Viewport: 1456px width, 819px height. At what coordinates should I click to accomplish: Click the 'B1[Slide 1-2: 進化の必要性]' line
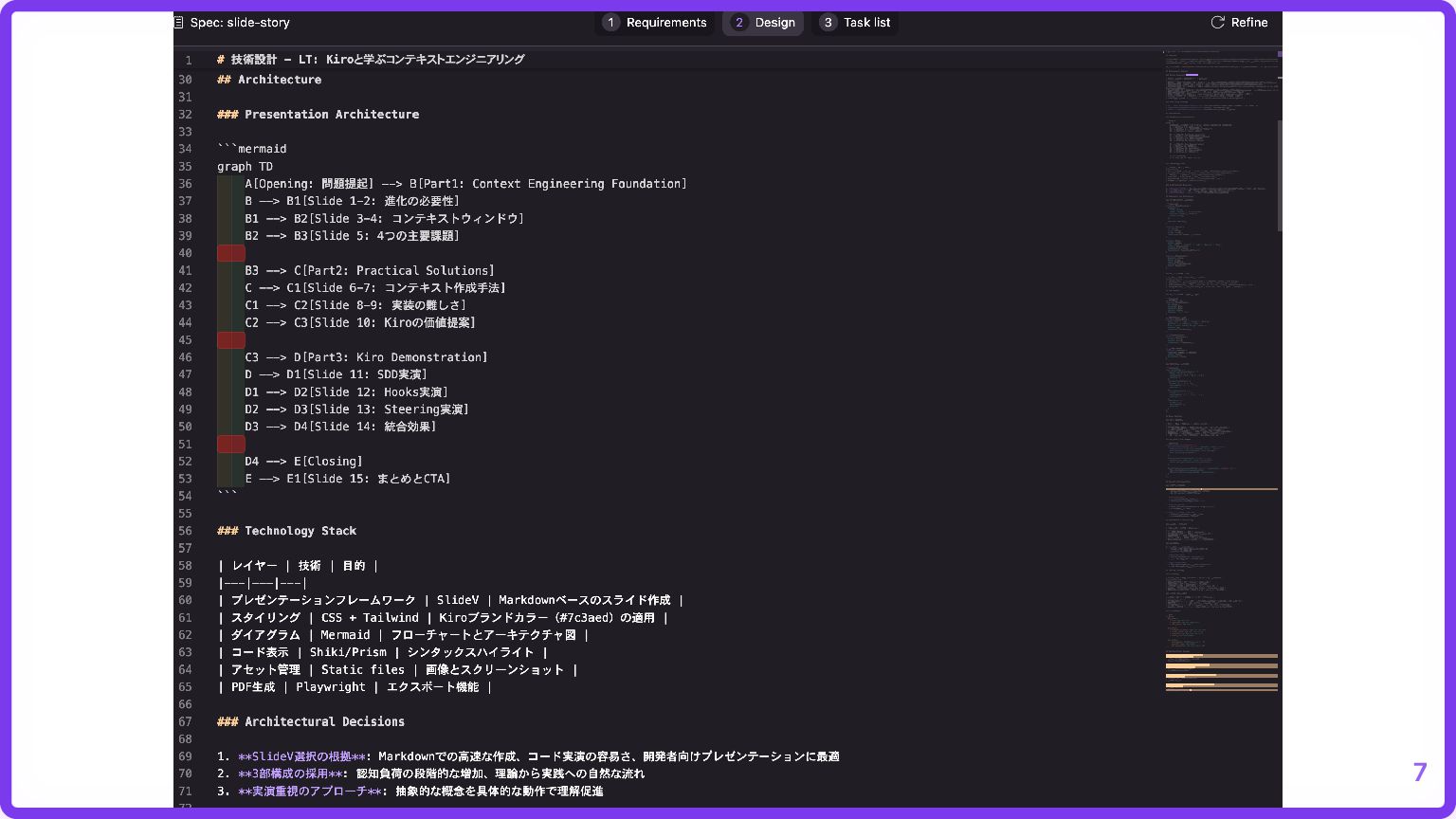point(352,201)
